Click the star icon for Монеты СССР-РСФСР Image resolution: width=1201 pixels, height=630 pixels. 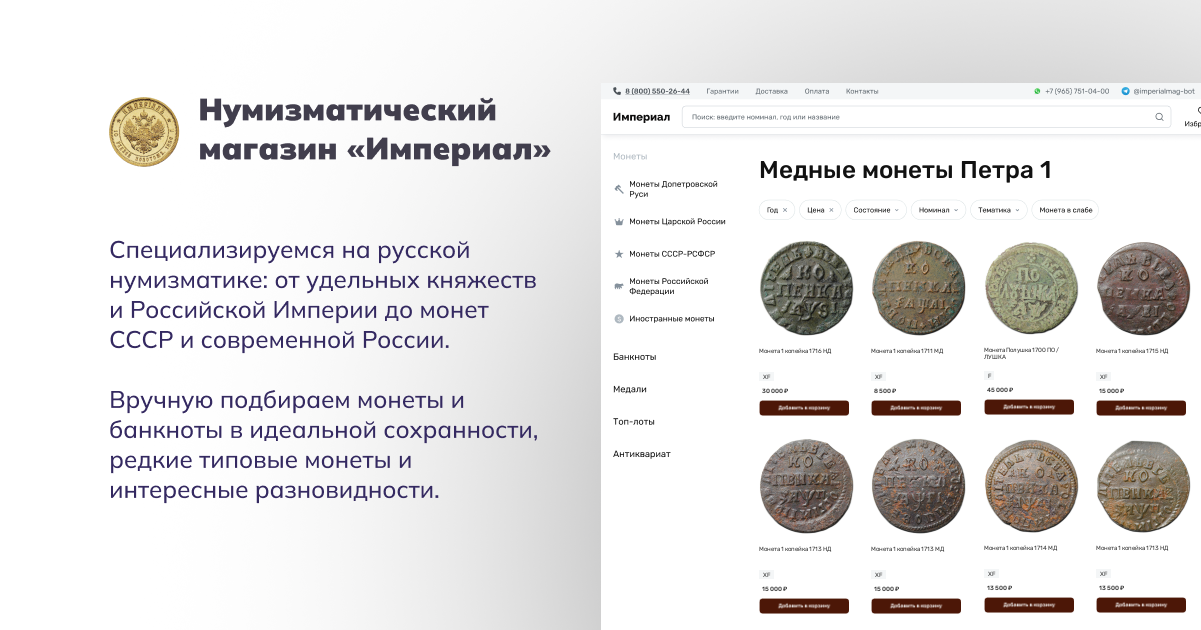point(619,254)
